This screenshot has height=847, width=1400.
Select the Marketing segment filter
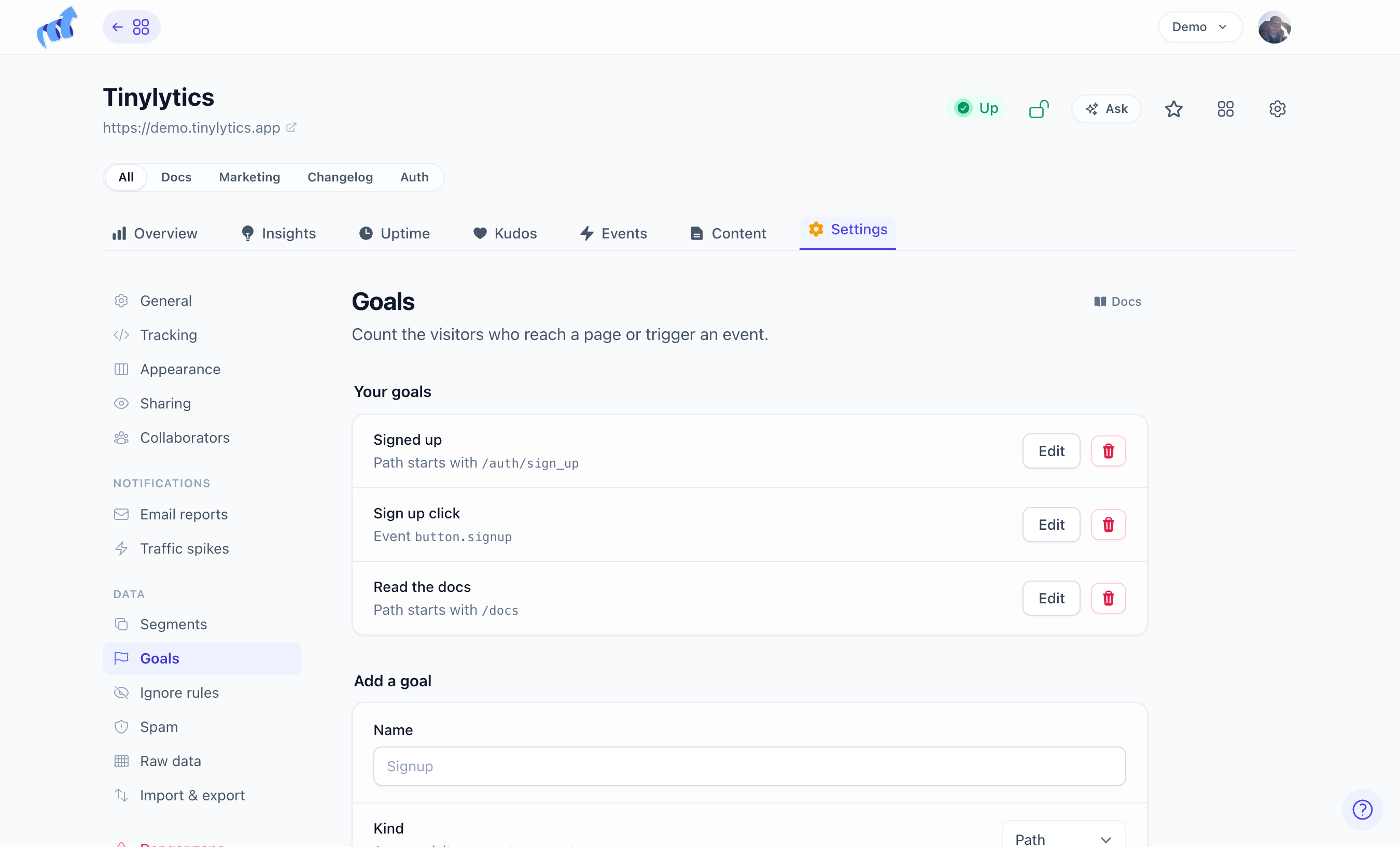coord(249,177)
